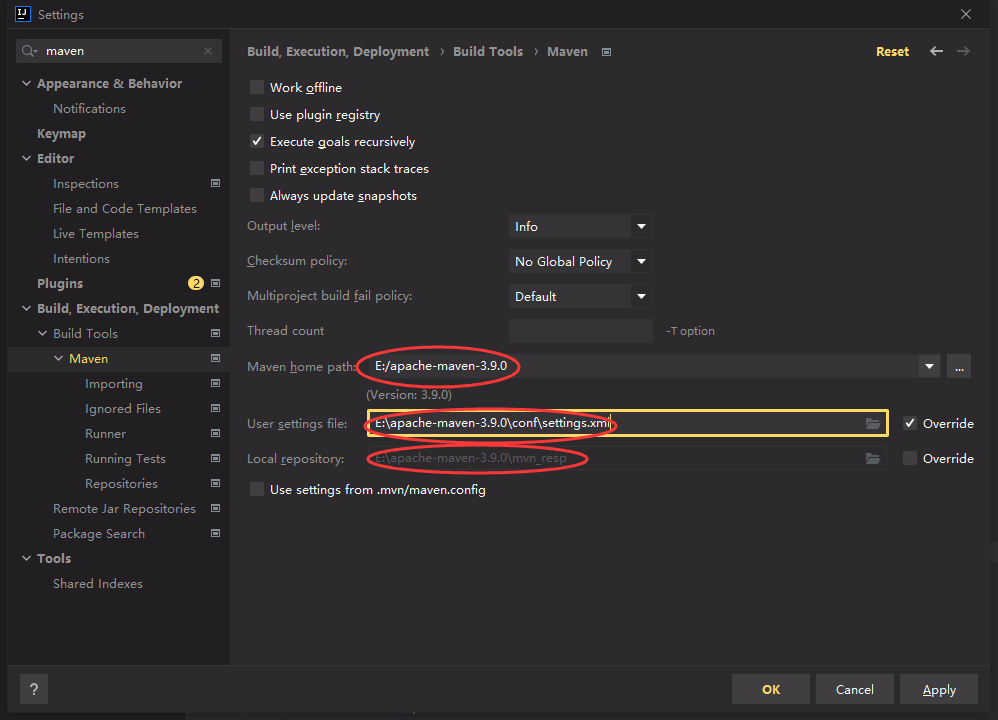Image resolution: width=998 pixels, height=720 pixels.
Task: Click project-level icon beside Inspections
Action: (x=215, y=184)
